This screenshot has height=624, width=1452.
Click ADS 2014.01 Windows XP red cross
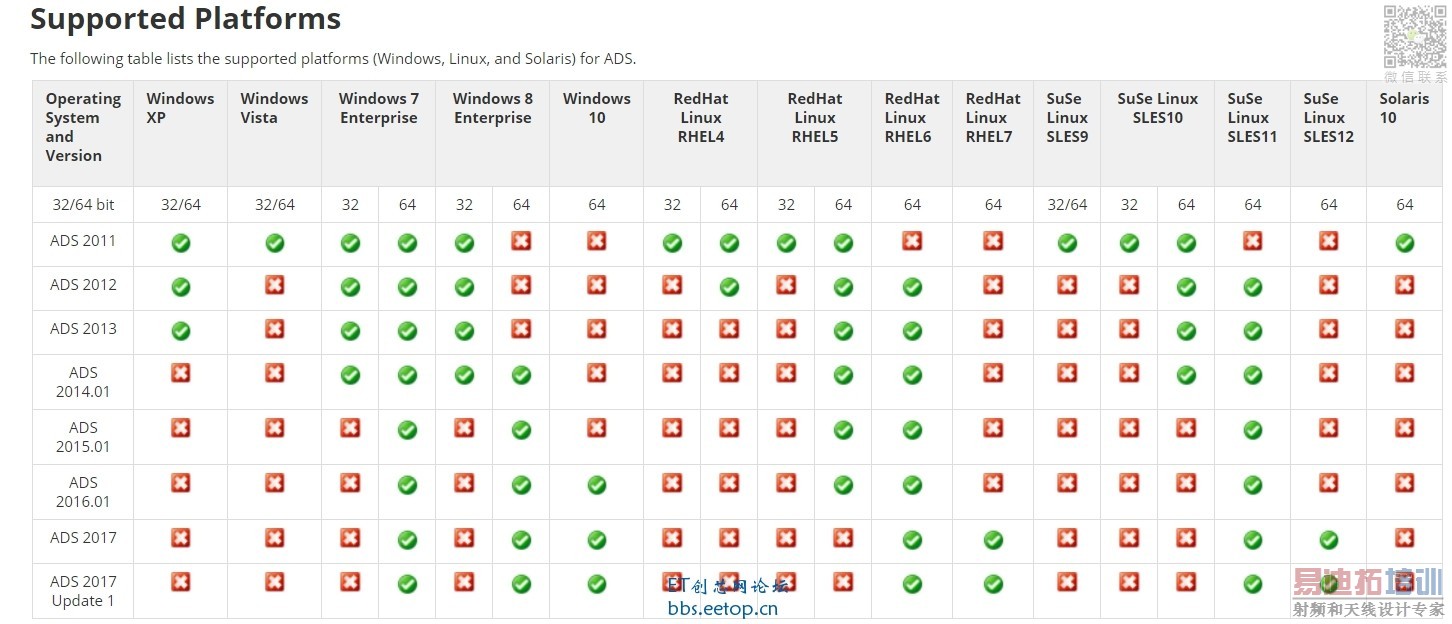181,373
